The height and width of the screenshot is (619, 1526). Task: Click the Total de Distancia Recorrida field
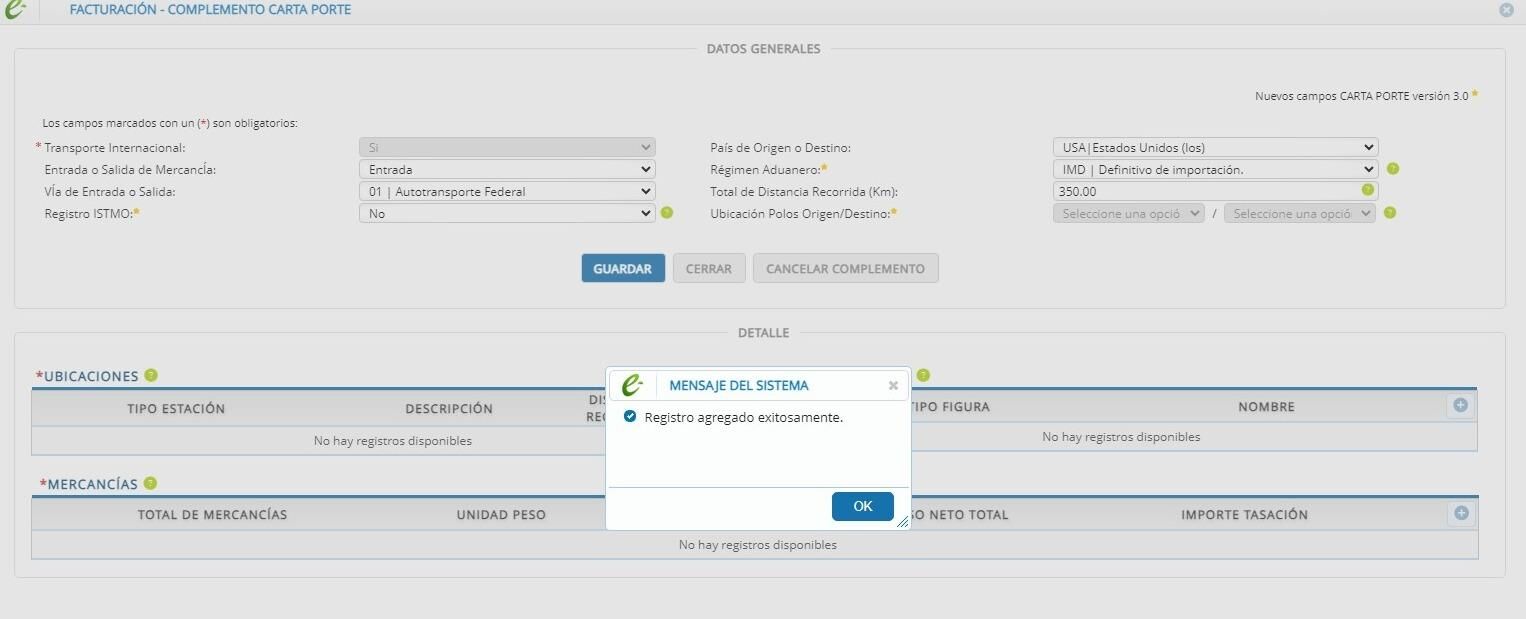click(x=1215, y=191)
